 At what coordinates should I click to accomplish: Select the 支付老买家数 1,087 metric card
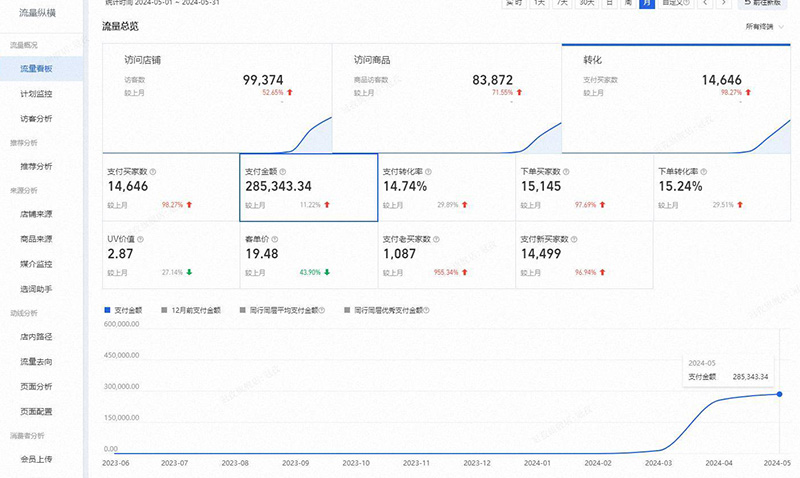[x=446, y=255]
